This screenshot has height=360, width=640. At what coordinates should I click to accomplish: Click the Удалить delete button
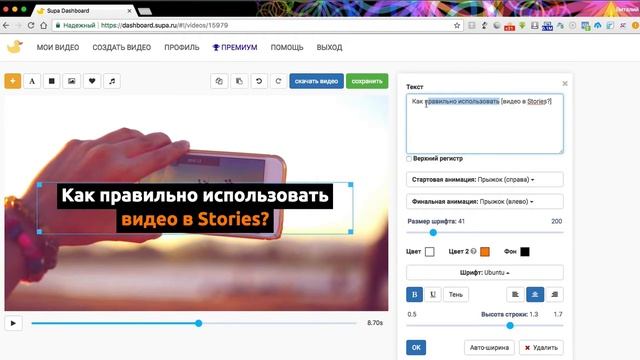(541, 347)
